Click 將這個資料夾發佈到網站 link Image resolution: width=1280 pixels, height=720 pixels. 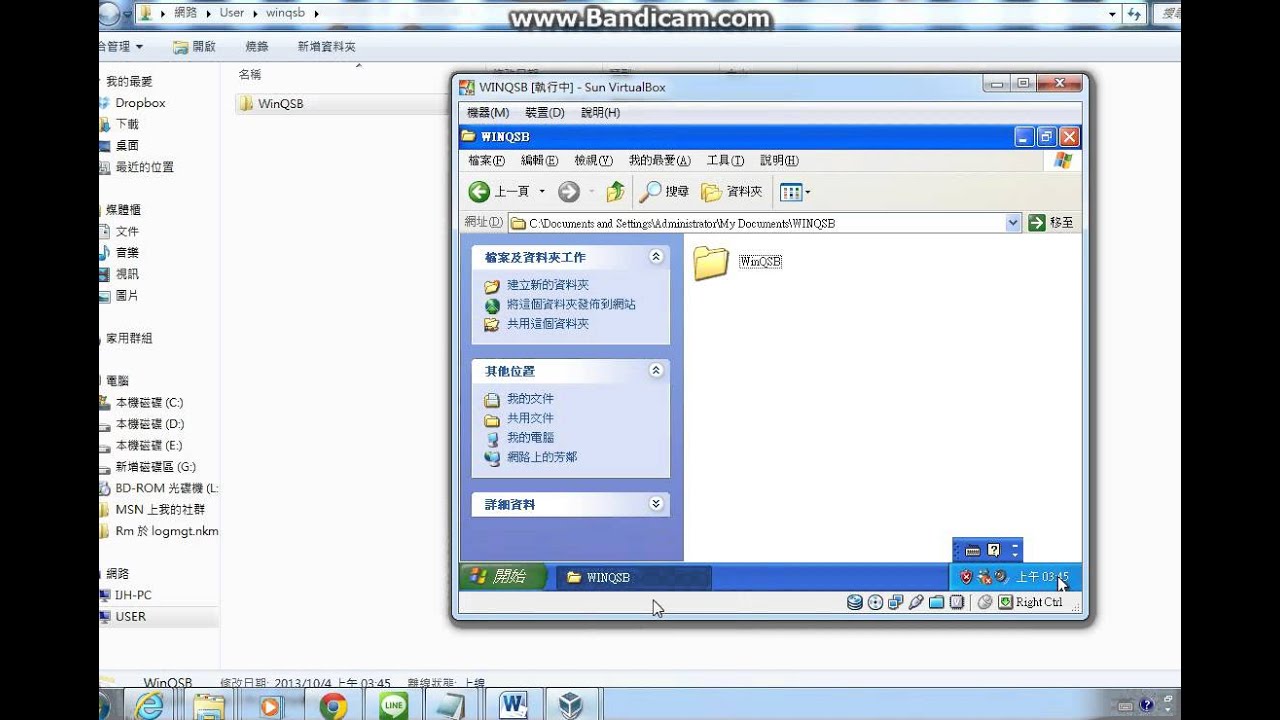(x=571, y=304)
